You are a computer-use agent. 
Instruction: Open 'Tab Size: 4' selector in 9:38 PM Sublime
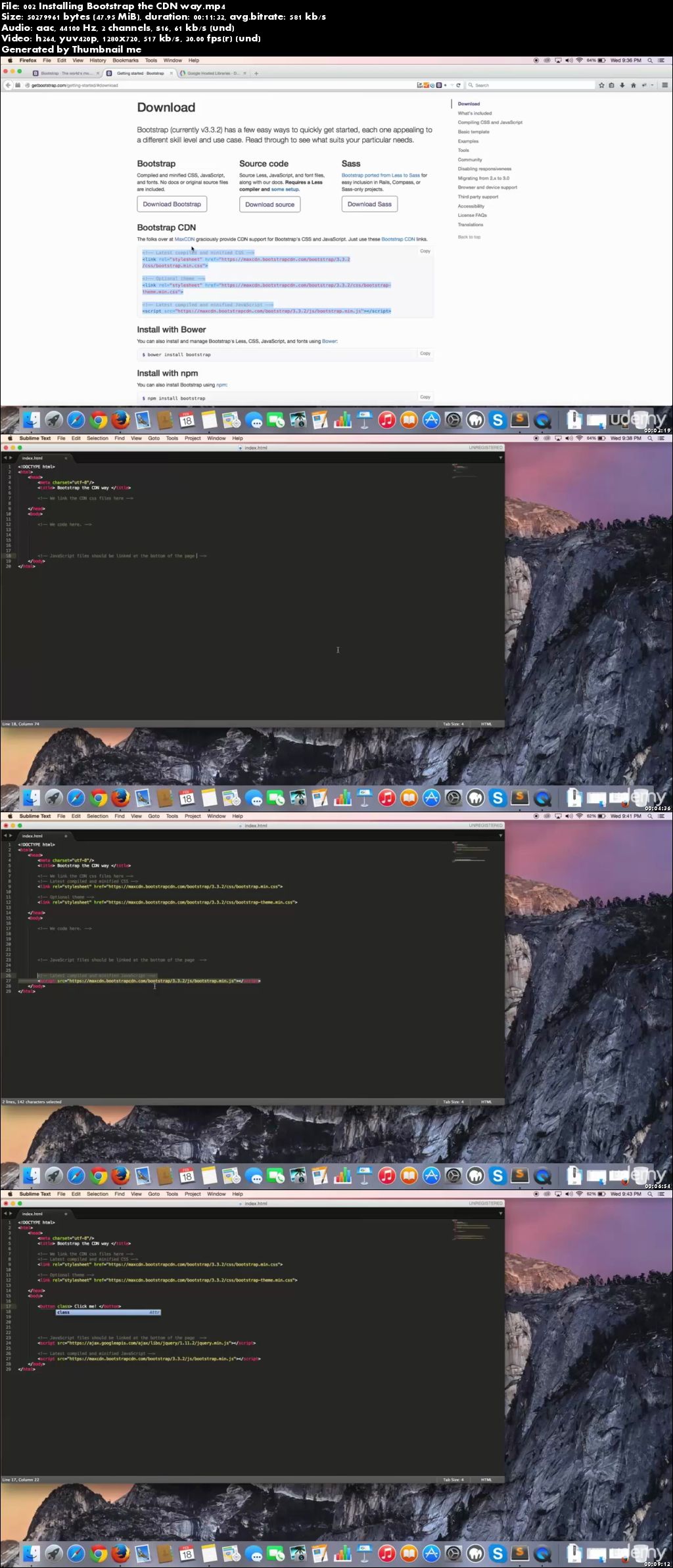pos(453,724)
